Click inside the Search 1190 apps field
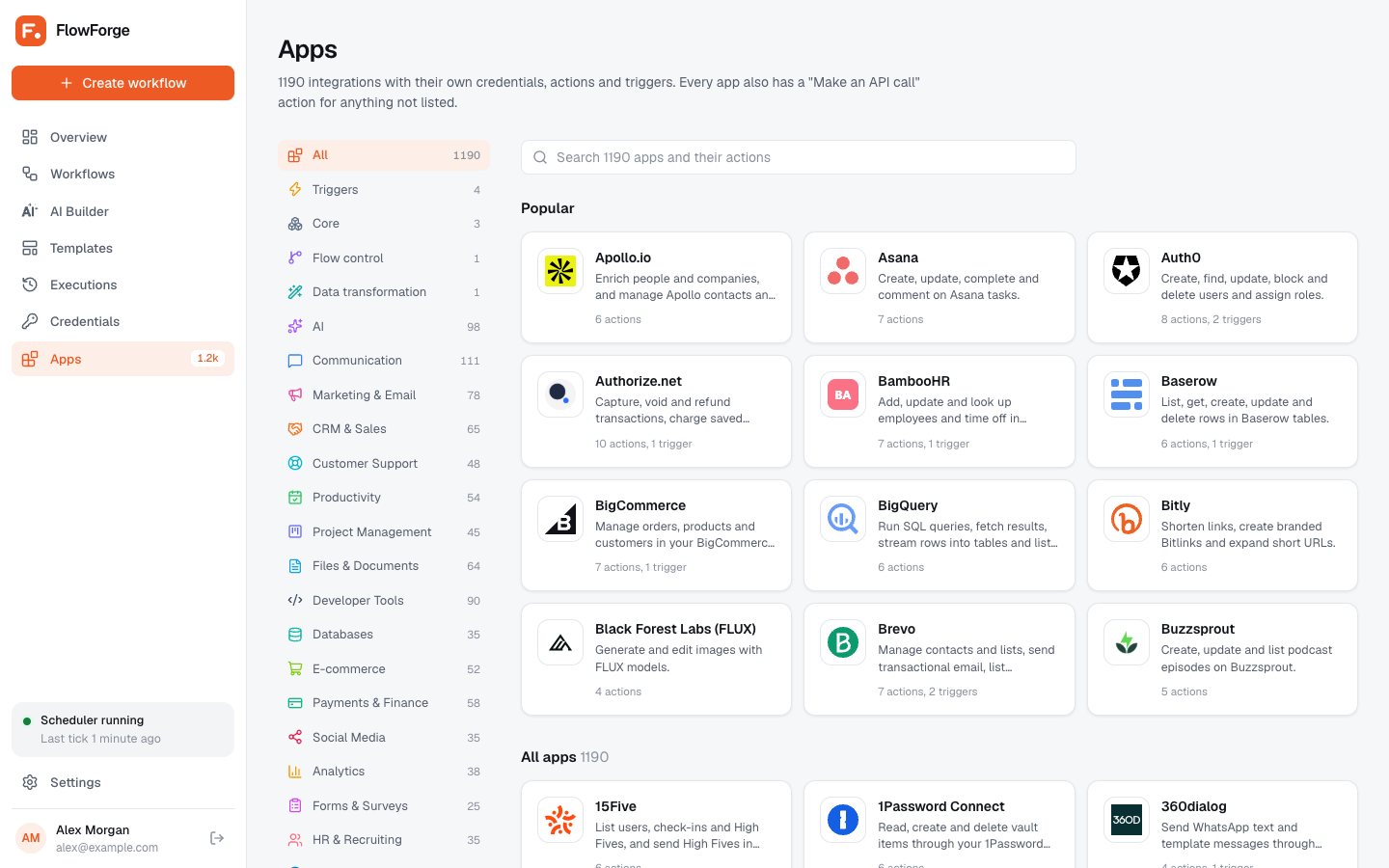This screenshot has height=868, width=1389. [799, 157]
